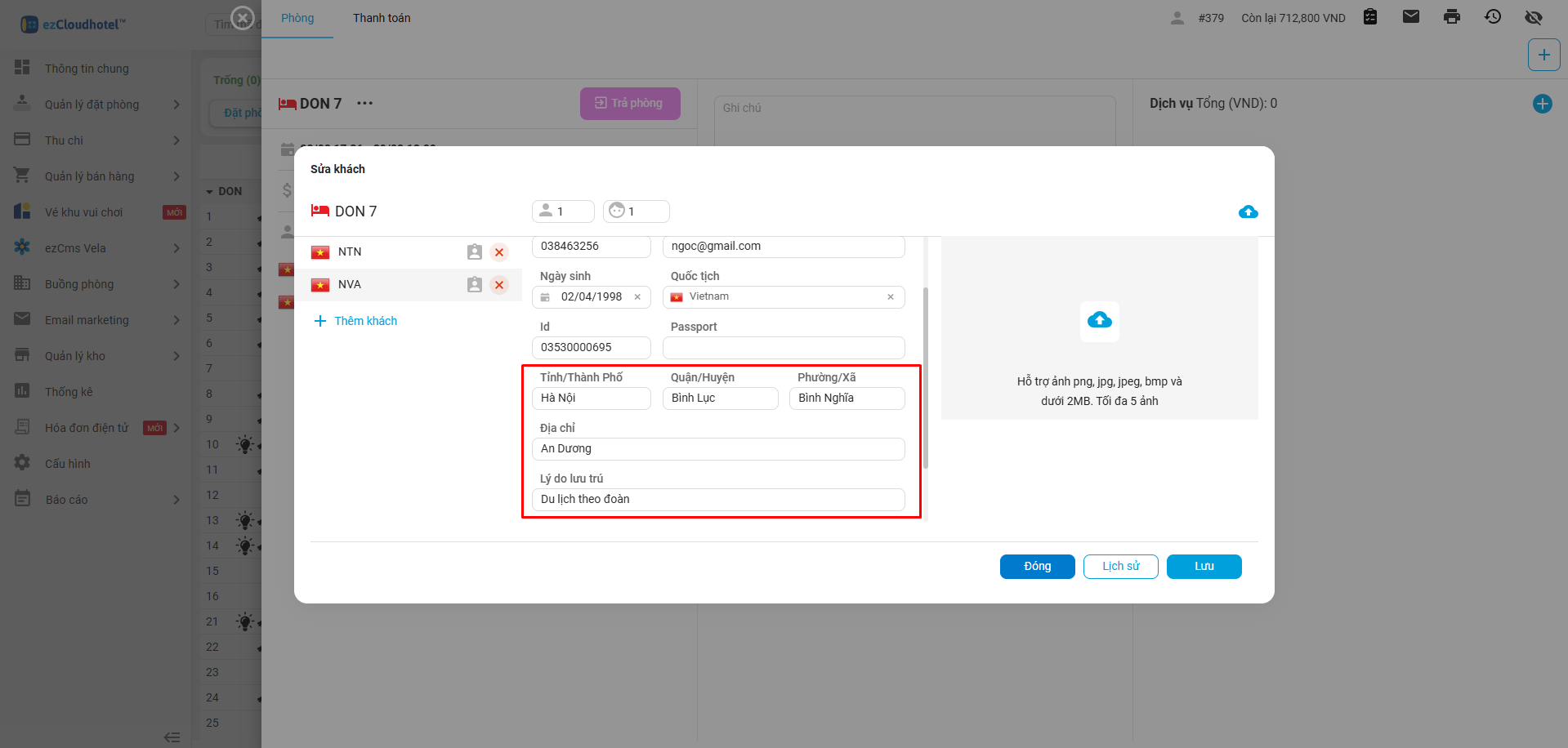
Task: Open ID card icon for guest NVA
Action: point(474,285)
